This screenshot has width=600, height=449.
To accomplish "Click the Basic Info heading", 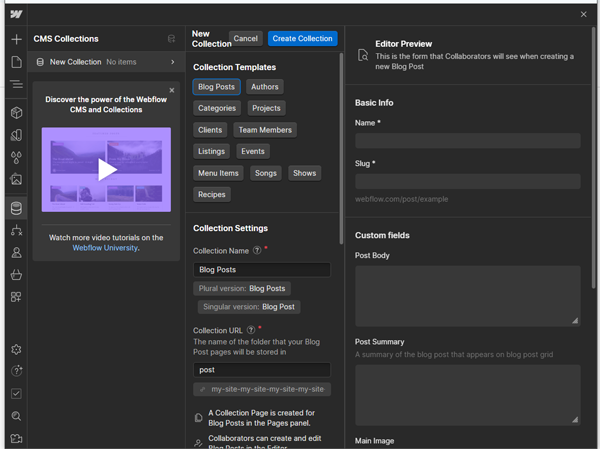I will point(374,103).
